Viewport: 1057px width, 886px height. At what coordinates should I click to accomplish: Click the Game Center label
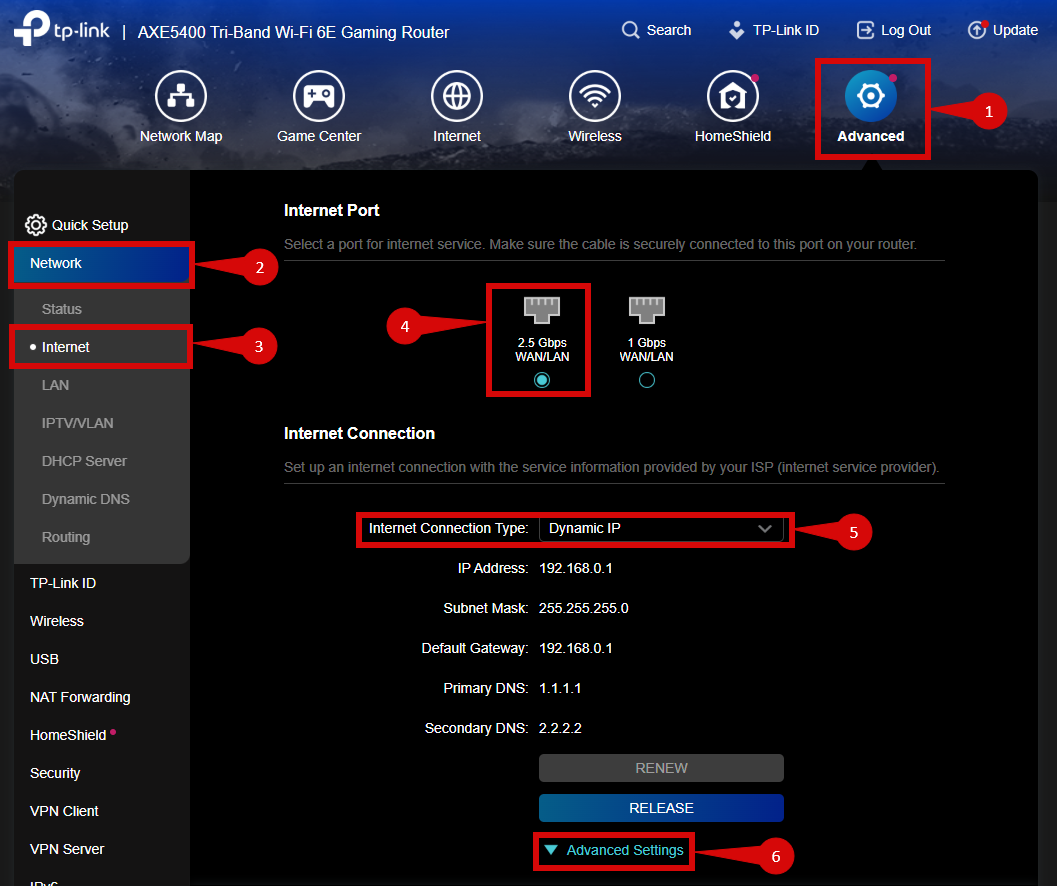319,136
